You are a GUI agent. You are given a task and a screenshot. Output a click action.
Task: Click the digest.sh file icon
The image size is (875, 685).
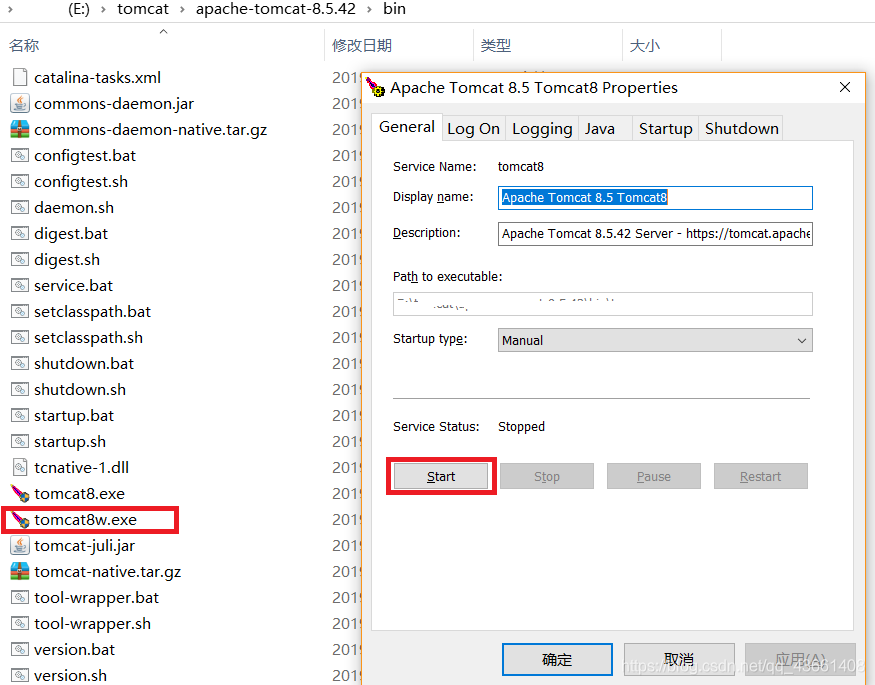[20, 259]
